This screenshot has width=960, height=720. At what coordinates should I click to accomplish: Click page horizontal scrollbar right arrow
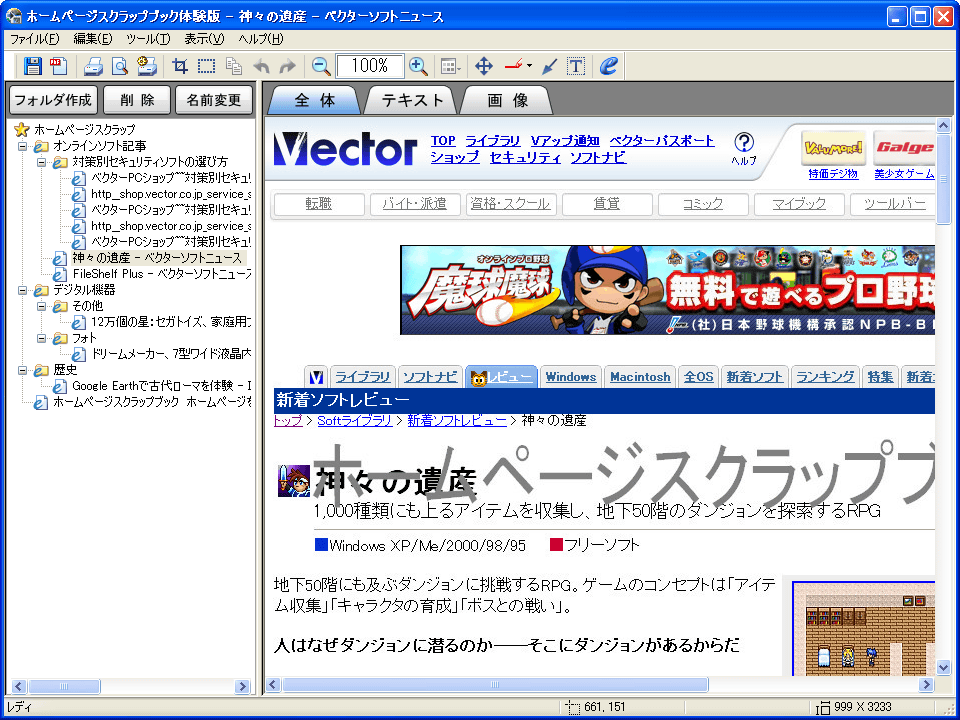[926, 684]
